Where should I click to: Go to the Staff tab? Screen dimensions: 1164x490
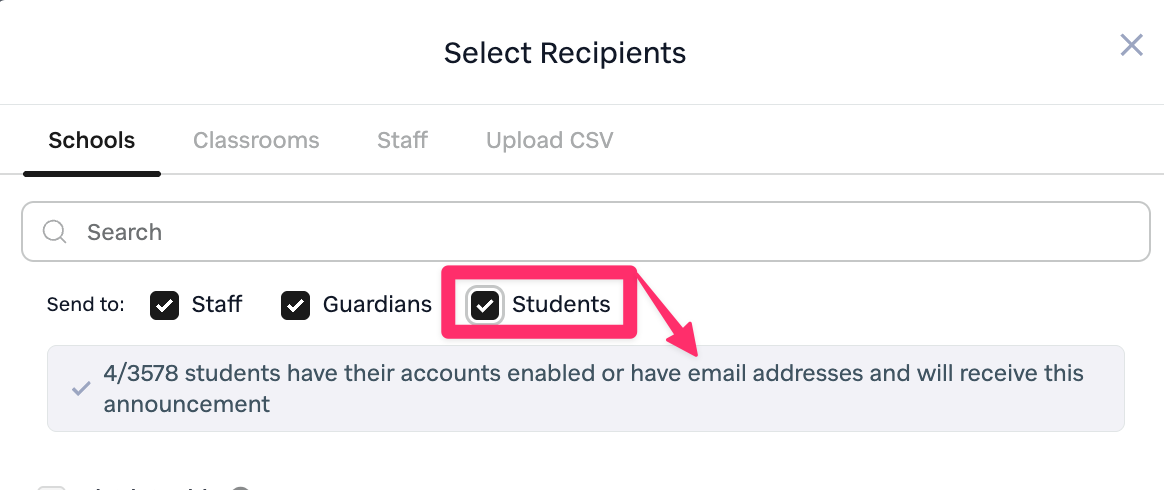(x=402, y=140)
